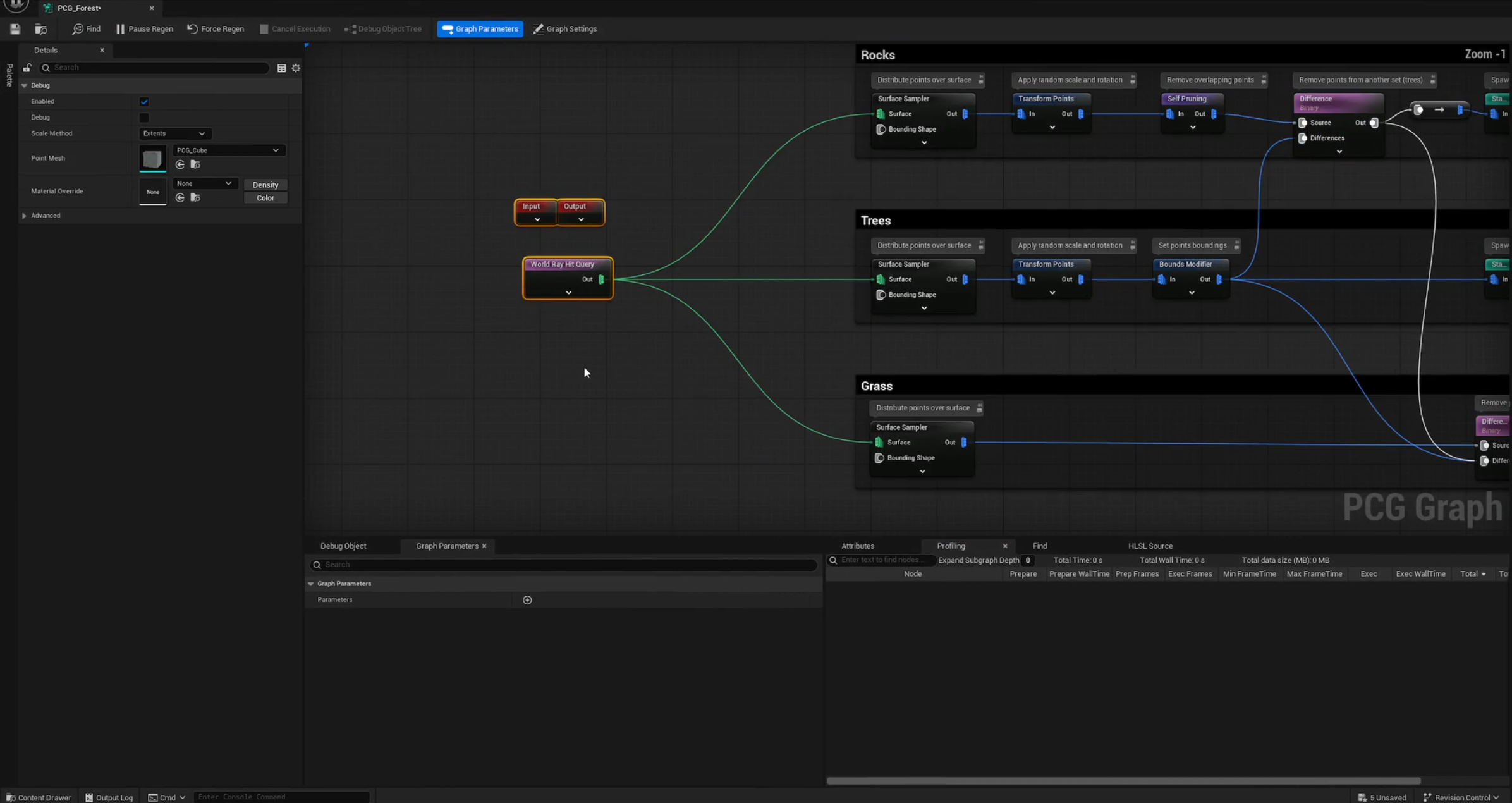Enable the Debug checkbox

coord(144,118)
